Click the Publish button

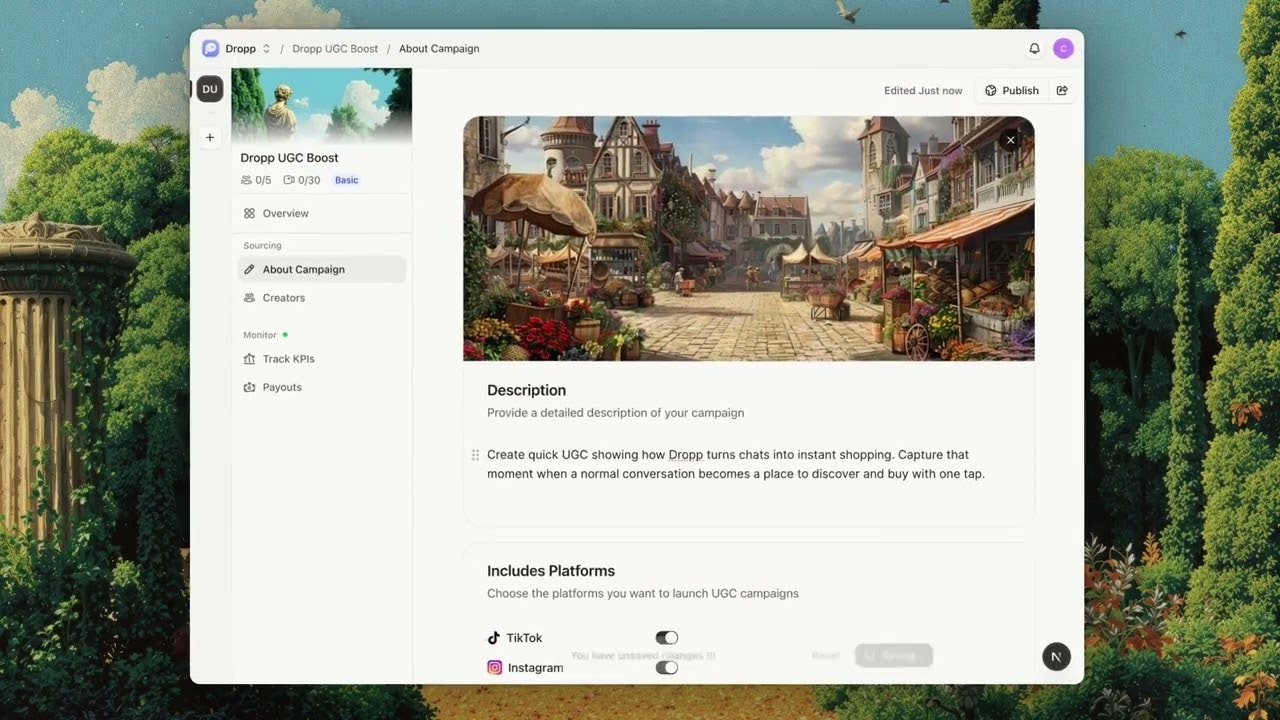pyautogui.click(x=1012, y=90)
